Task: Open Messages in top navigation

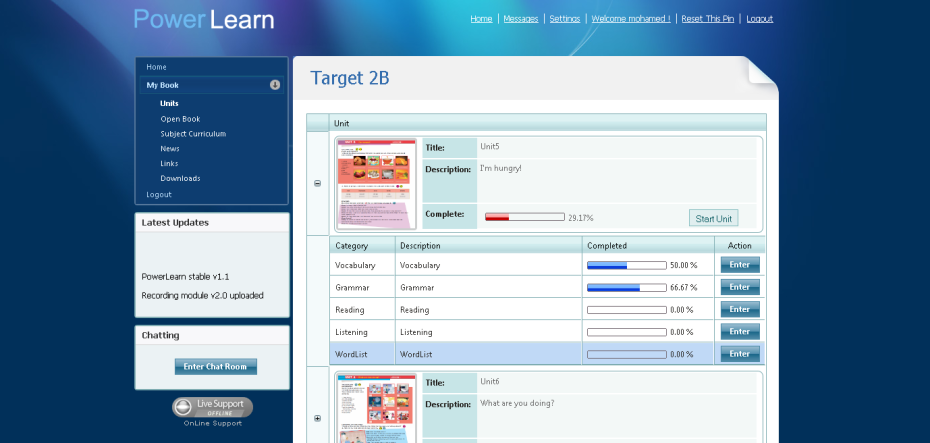Action: click(520, 19)
